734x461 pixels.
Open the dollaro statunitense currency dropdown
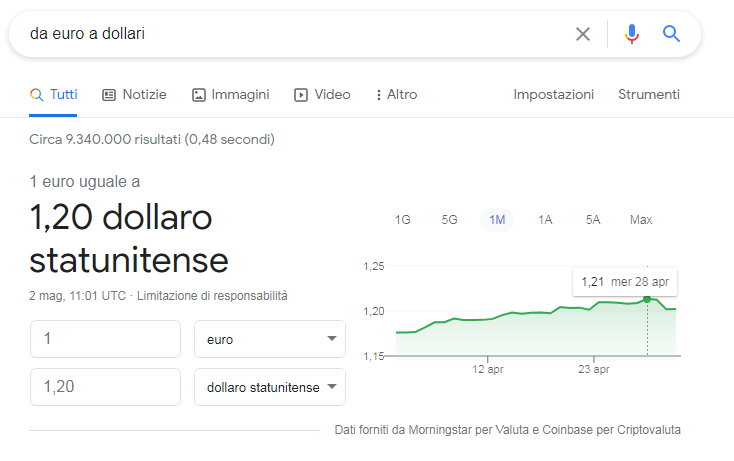[270, 387]
